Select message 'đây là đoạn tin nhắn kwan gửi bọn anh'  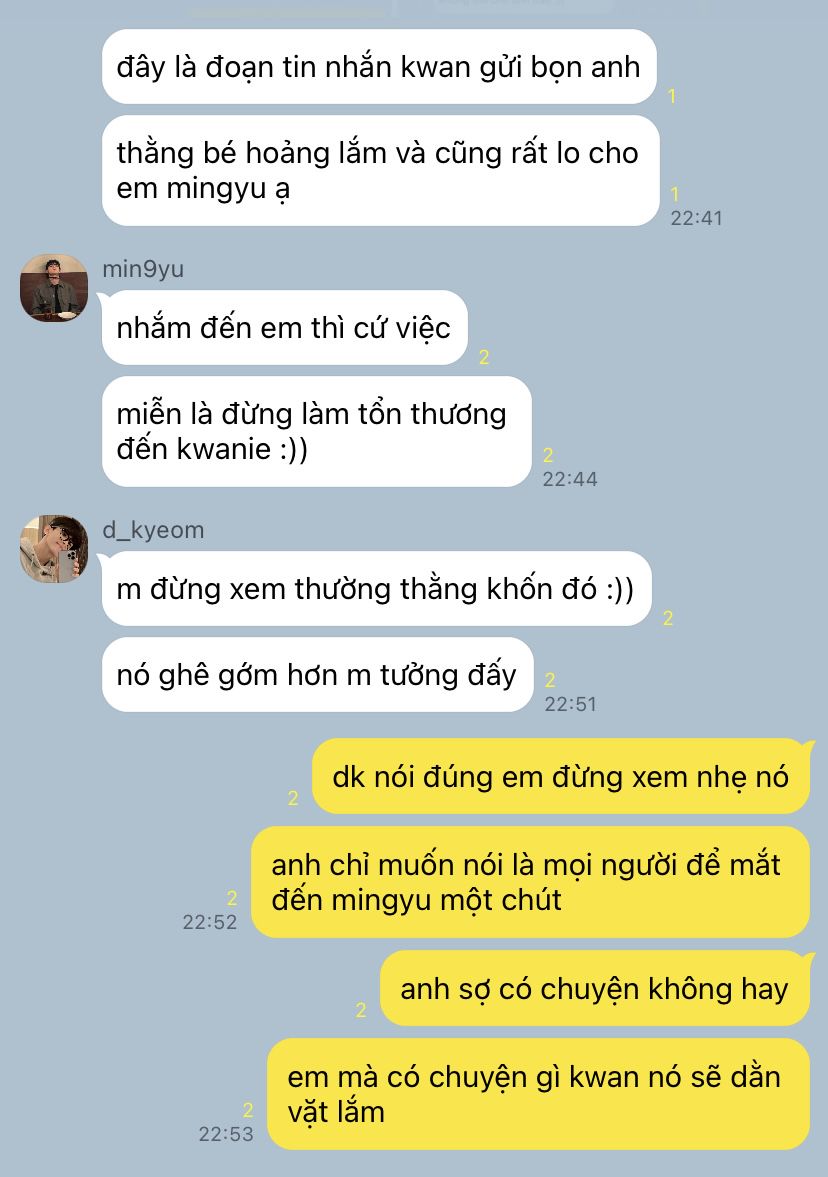pos(379,67)
